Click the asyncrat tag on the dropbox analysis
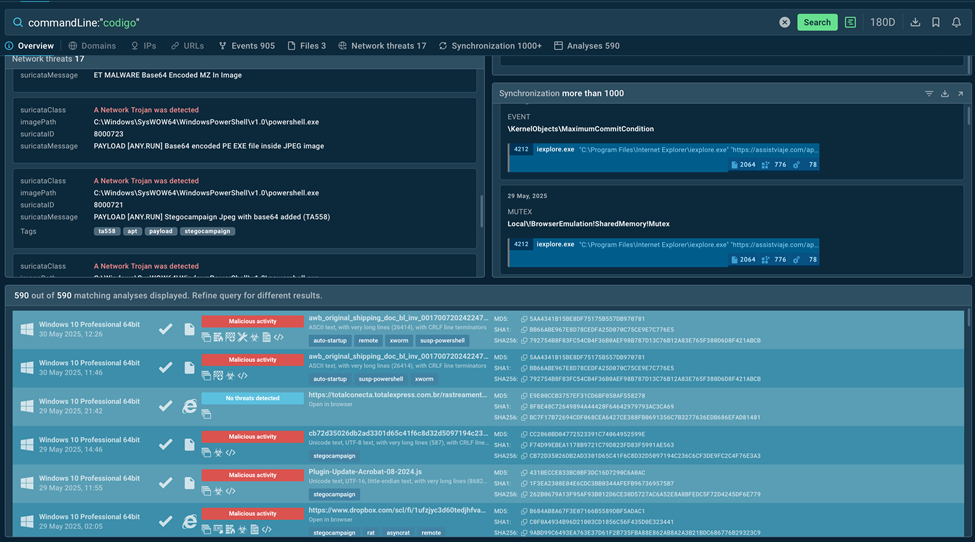 click(x=398, y=533)
